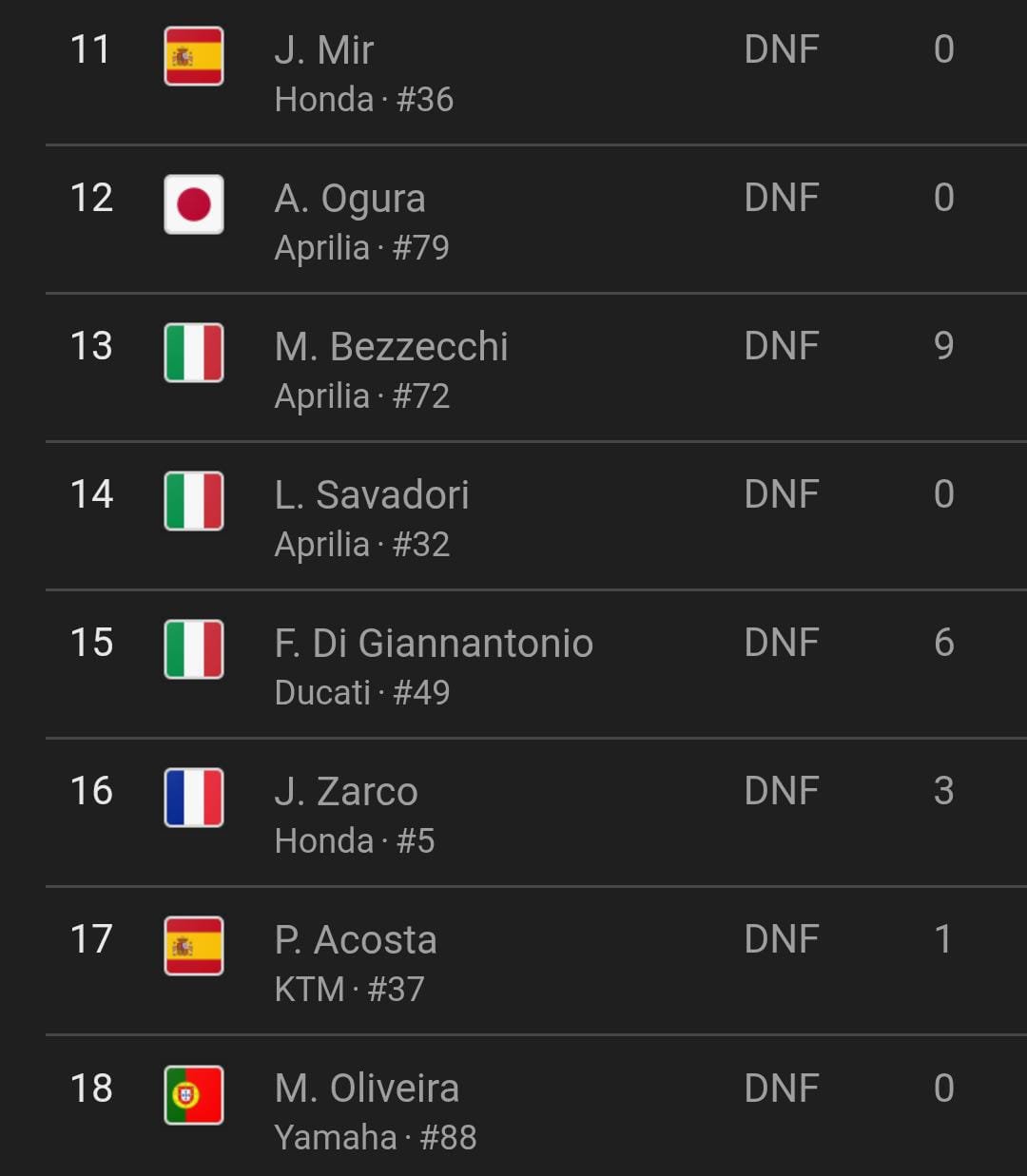The image size is (1027, 1176).
Task: Click the Portuguese flag beside M. Oliveira
Action: click(194, 1095)
